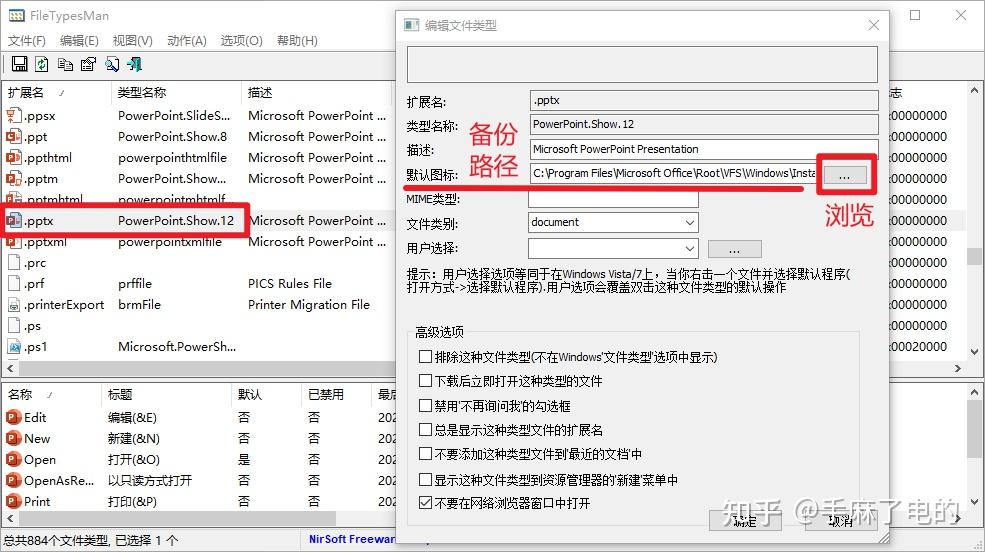Click the .pptx row icon
Screen dimensions: 985x552
[x=14, y=220]
